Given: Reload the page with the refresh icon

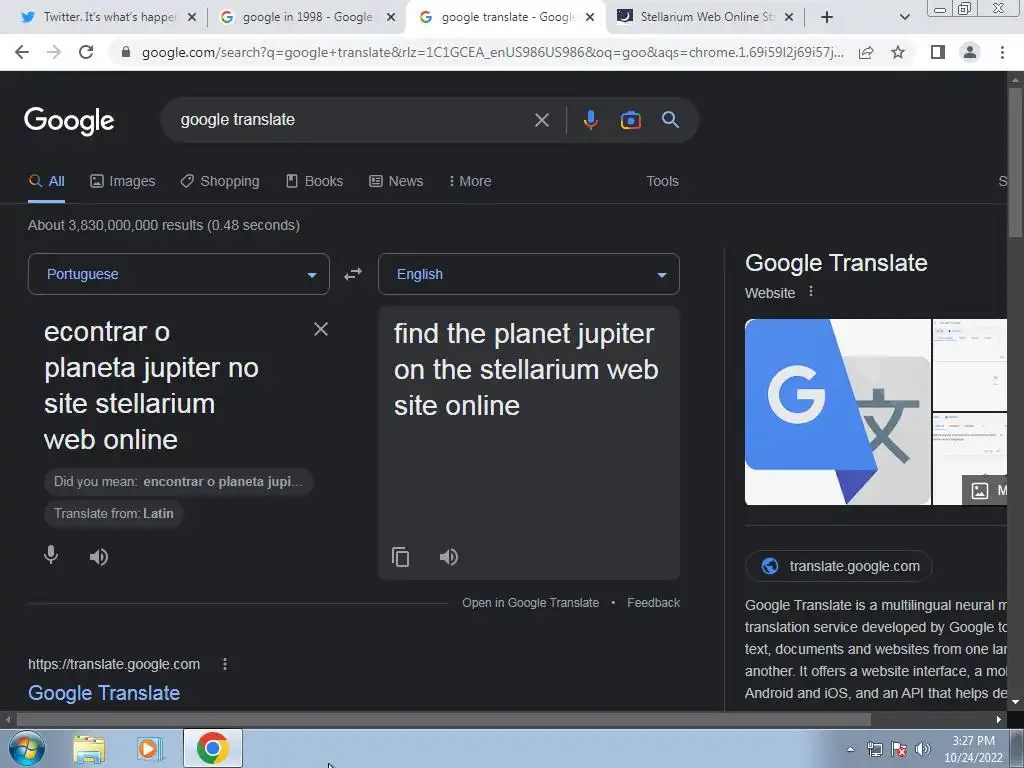Looking at the screenshot, I should (86, 52).
